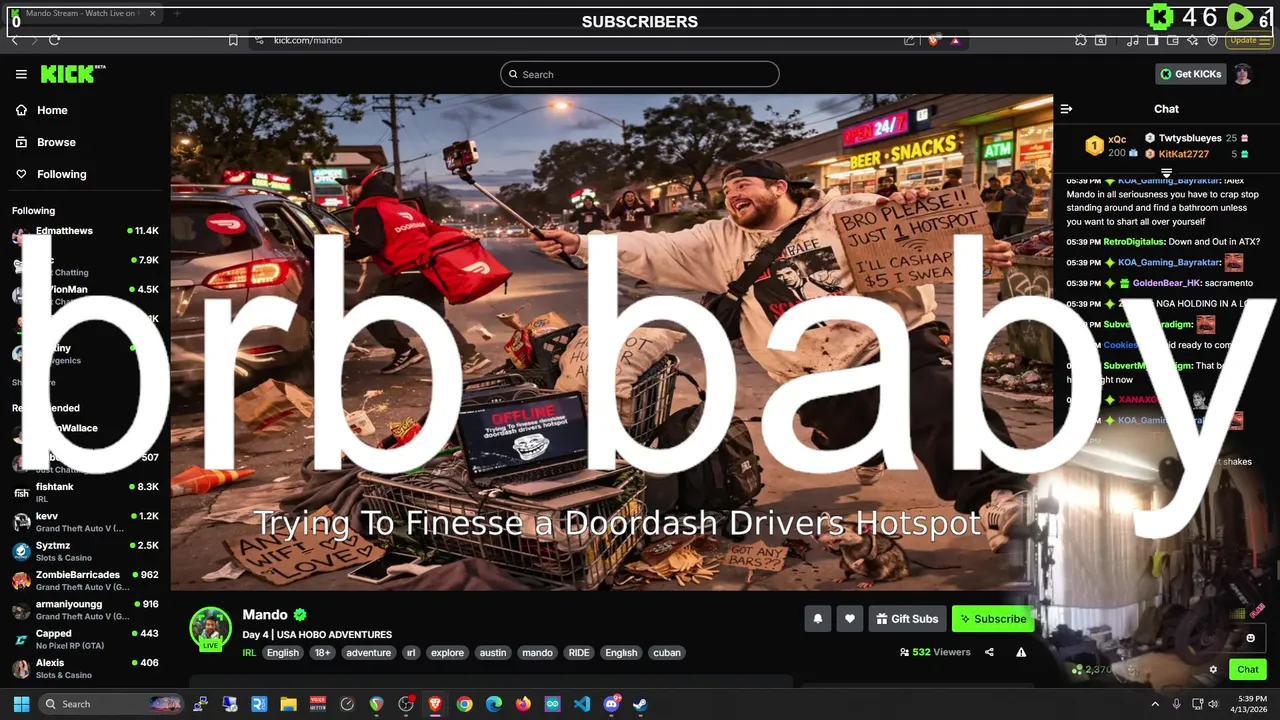Open Visual Studio Code from taskbar

(x=582, y=704)
